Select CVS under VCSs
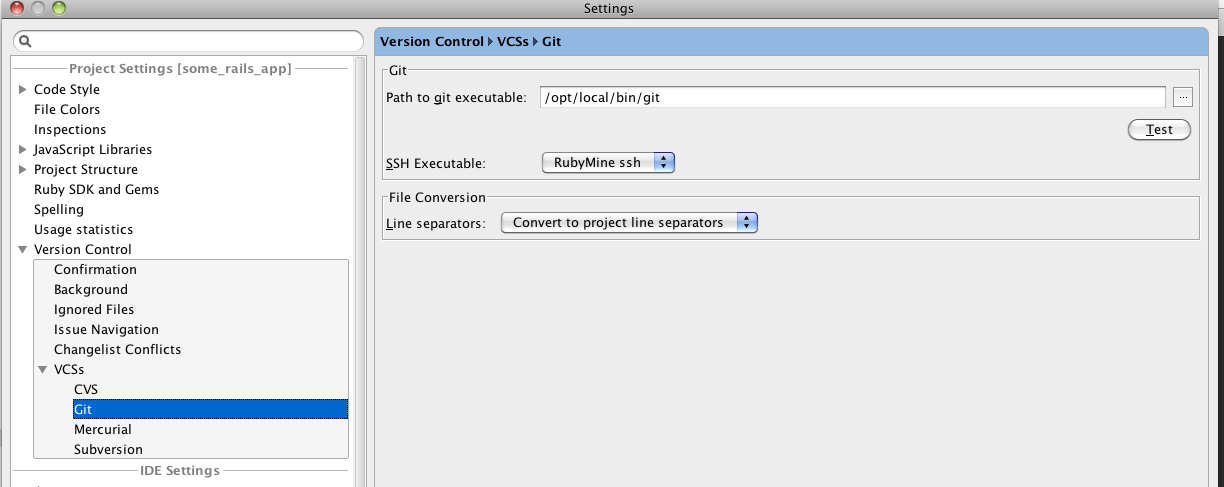 tap(86, 389)
